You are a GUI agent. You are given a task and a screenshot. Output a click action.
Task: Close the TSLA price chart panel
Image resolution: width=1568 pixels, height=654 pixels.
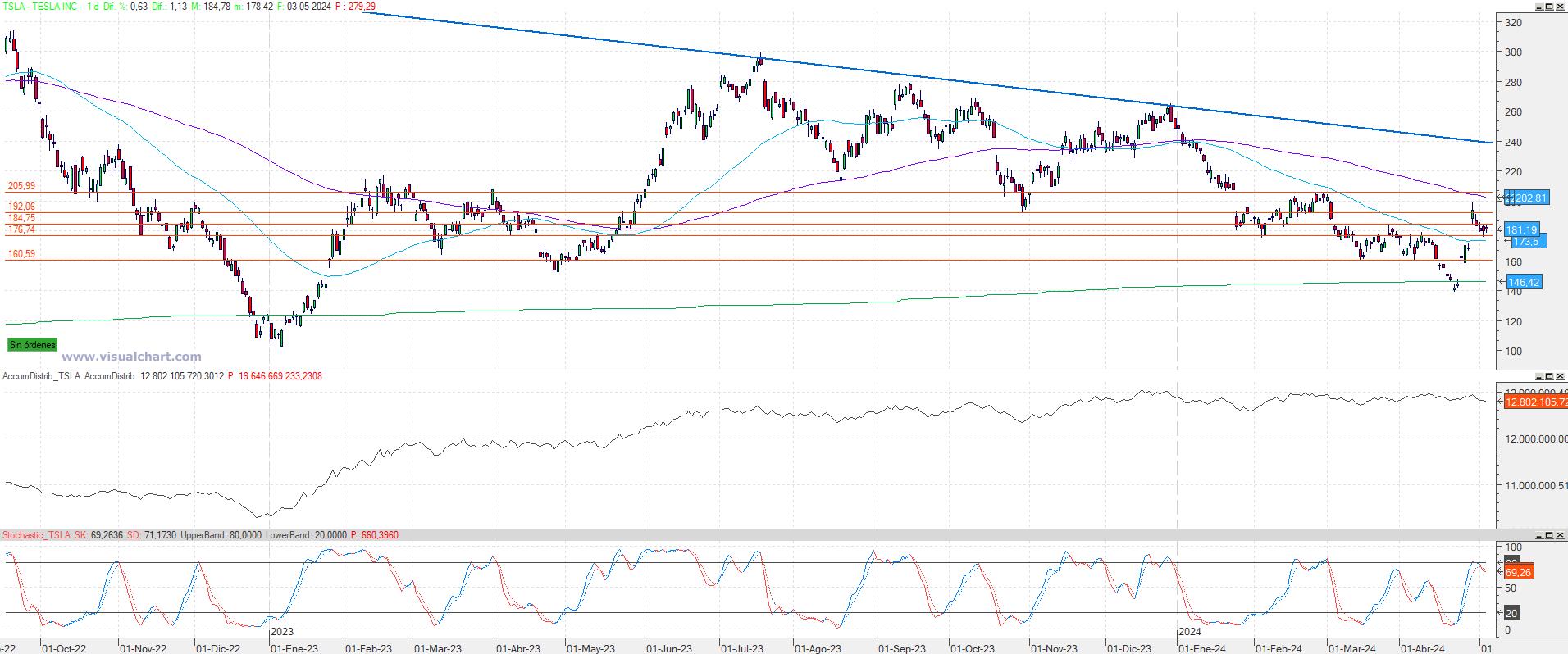pos(1561,6)
